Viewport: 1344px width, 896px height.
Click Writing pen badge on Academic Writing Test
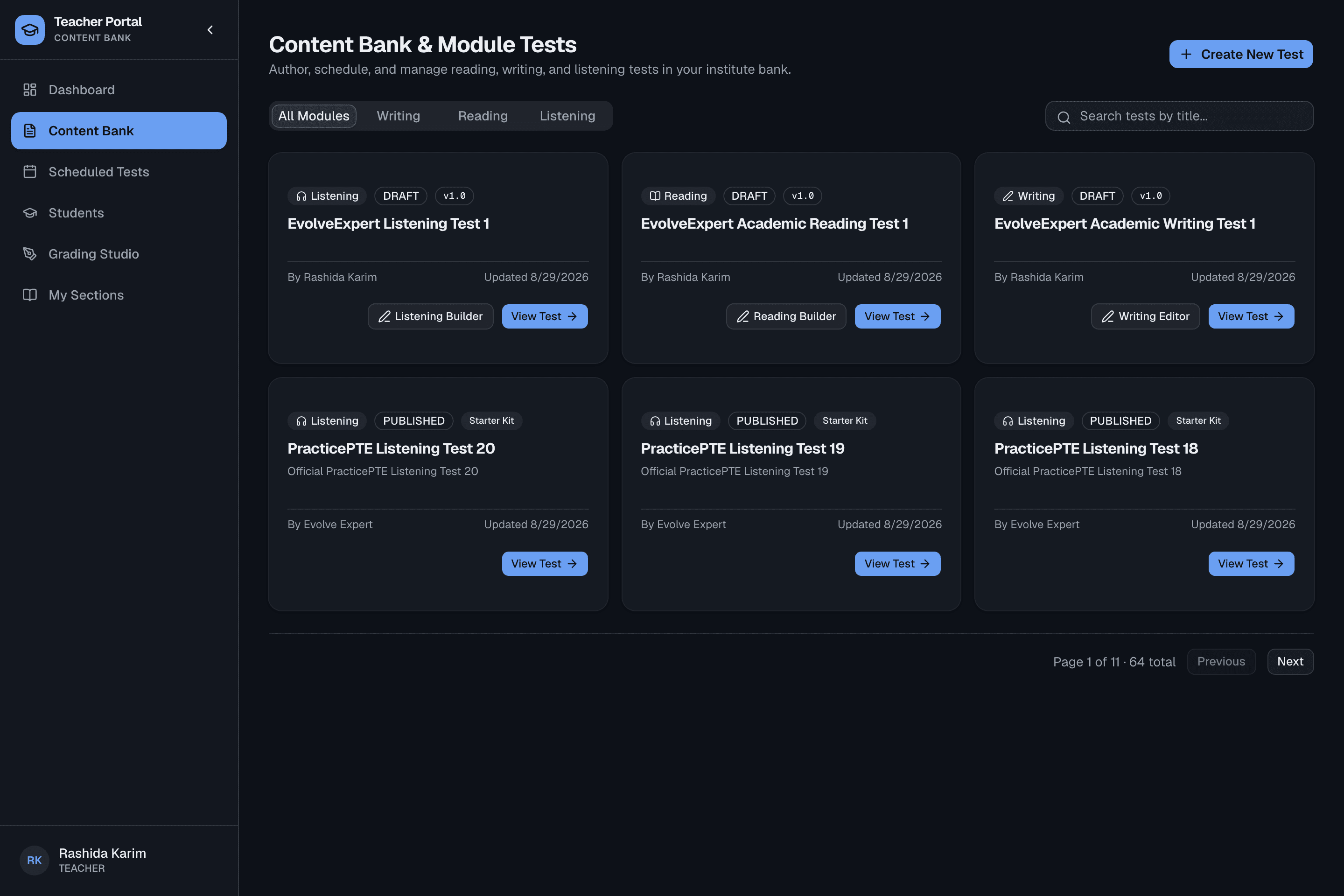(x=1029, y=196)
